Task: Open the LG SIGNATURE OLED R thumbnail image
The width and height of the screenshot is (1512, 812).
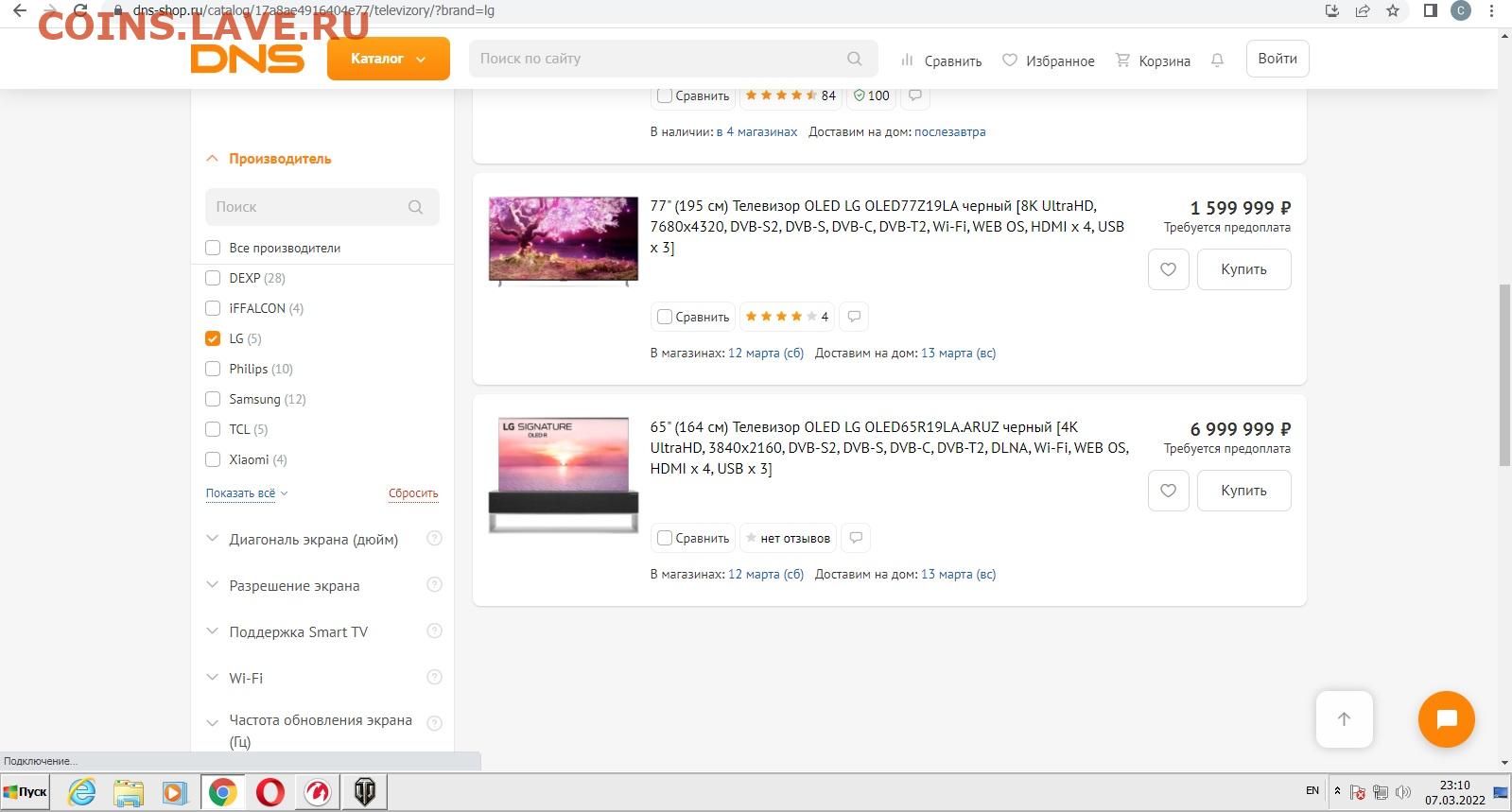Action: coord(564,475)
